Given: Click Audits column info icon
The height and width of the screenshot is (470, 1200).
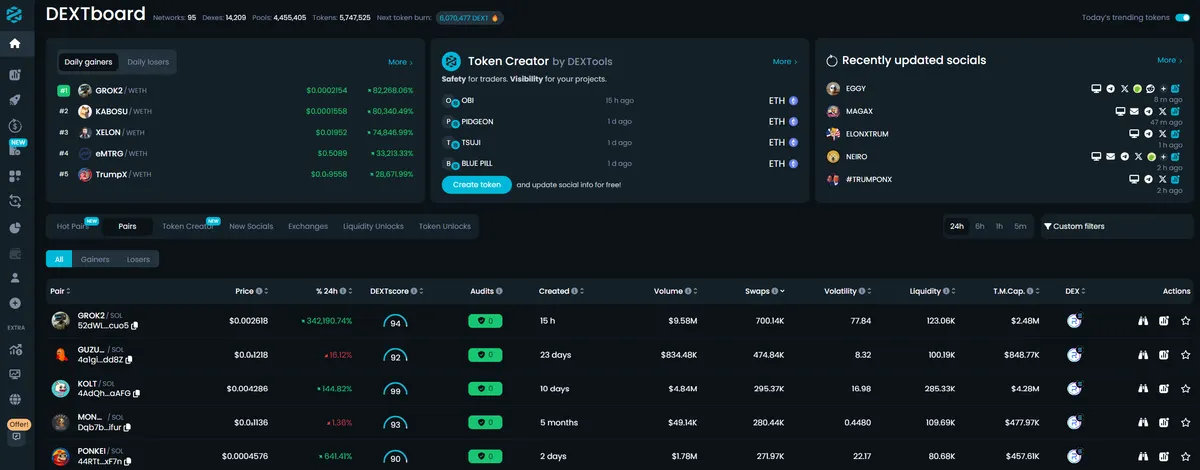Looking at the screenshot, I should pos(499,291).
